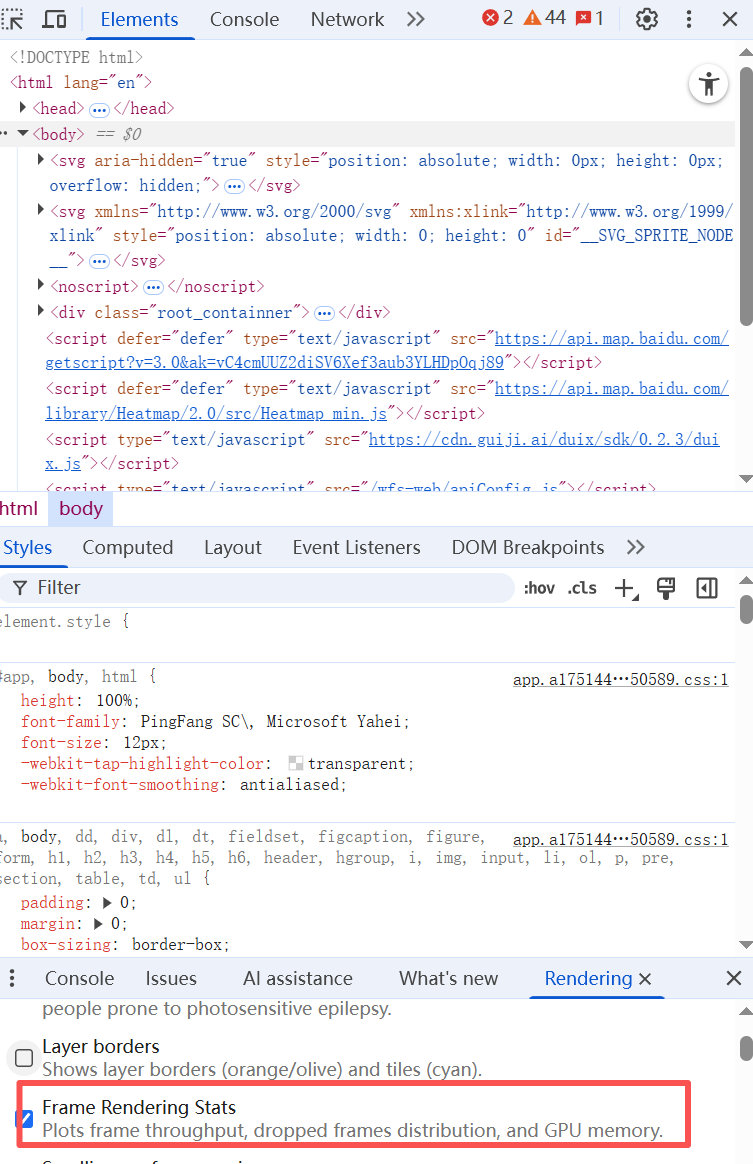Screen dimensions: 753x1164
Task: Toggle the .cls classes button
Action: point(582,588)
